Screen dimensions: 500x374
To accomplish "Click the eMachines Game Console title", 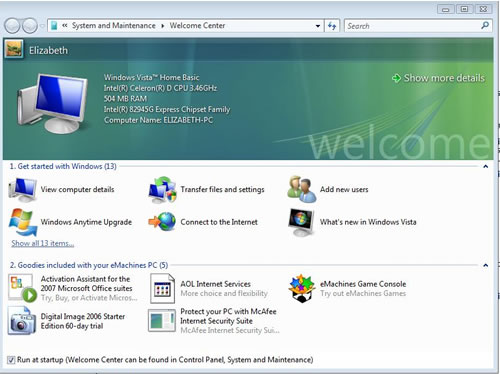I will [x=363, y=284].
